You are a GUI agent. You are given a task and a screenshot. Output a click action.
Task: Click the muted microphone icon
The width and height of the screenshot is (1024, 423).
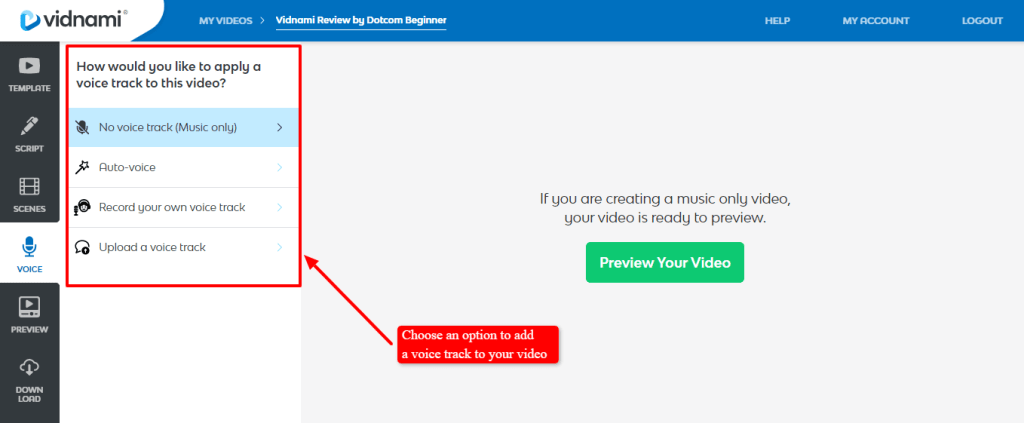[82, 127]
